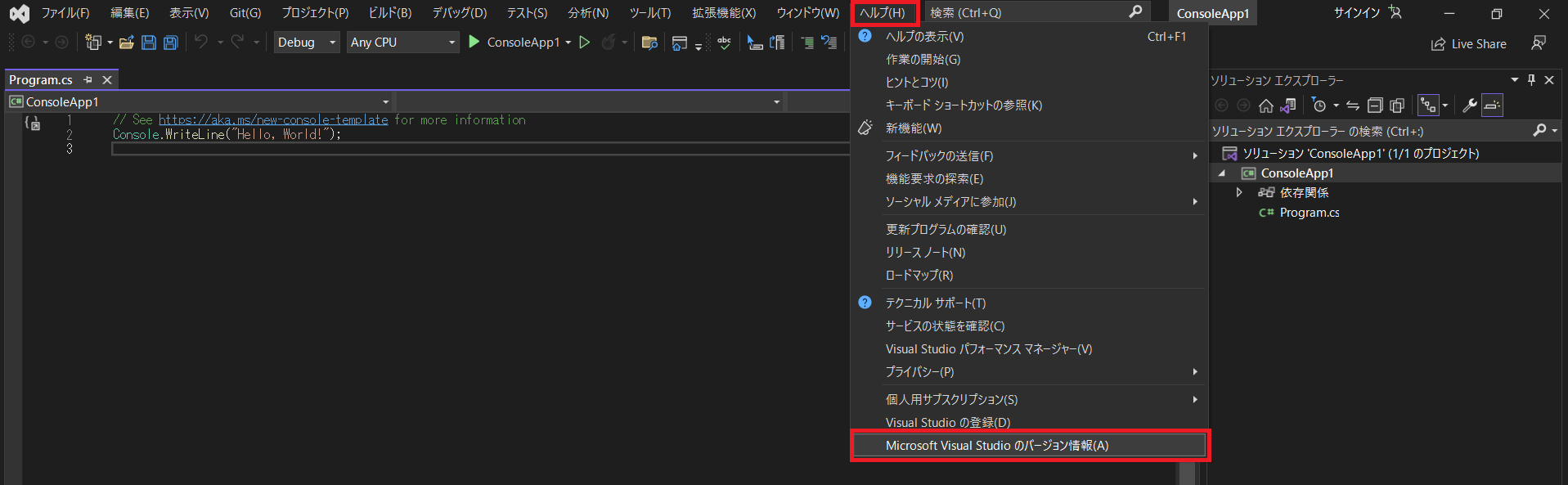Viewport: 1568px width, 485px height.
Task: Open the editor member navigation dropdown
Action: pos(589,102)
